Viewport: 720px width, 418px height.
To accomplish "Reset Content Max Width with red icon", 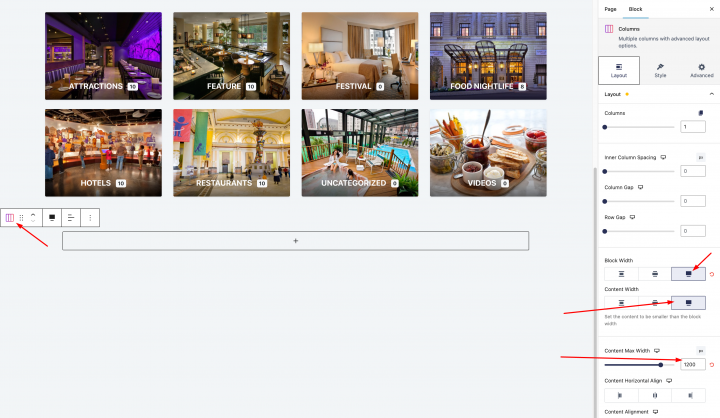I will point(712,365).
